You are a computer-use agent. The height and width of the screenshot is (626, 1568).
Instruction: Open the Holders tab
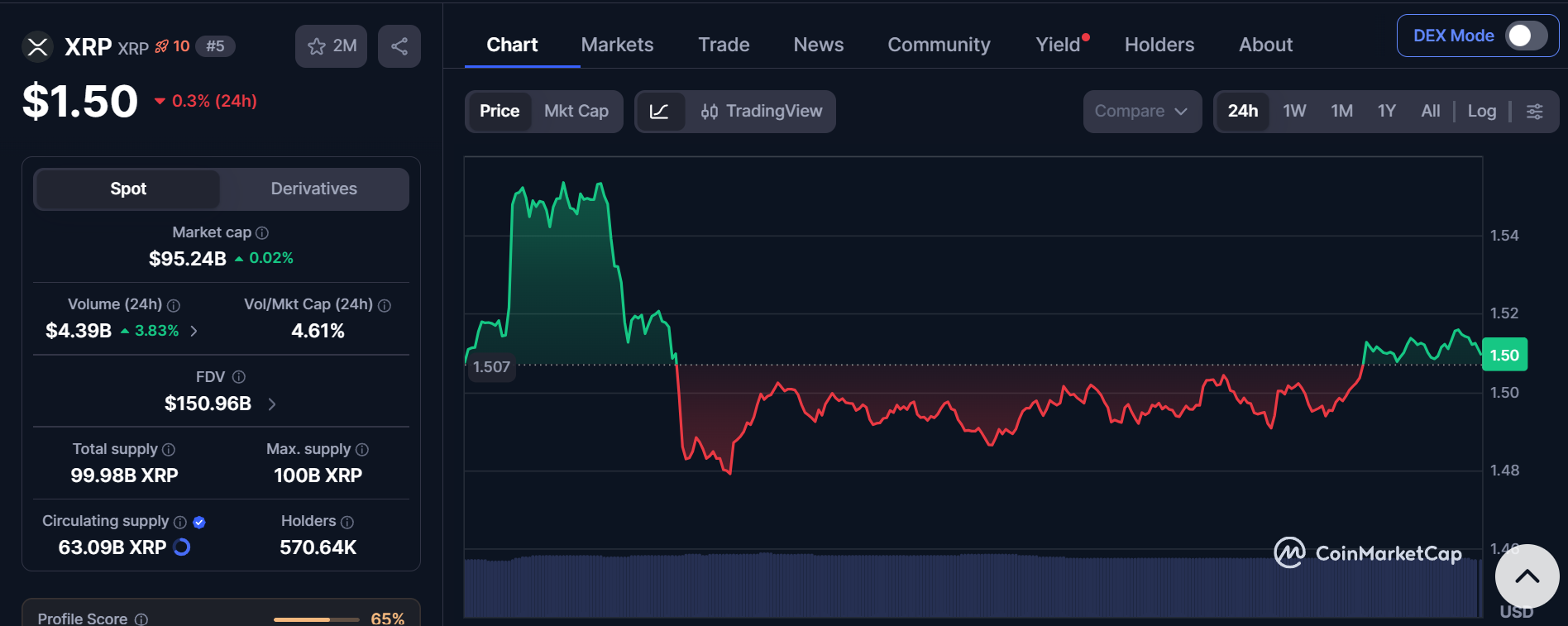[1159, 45]
